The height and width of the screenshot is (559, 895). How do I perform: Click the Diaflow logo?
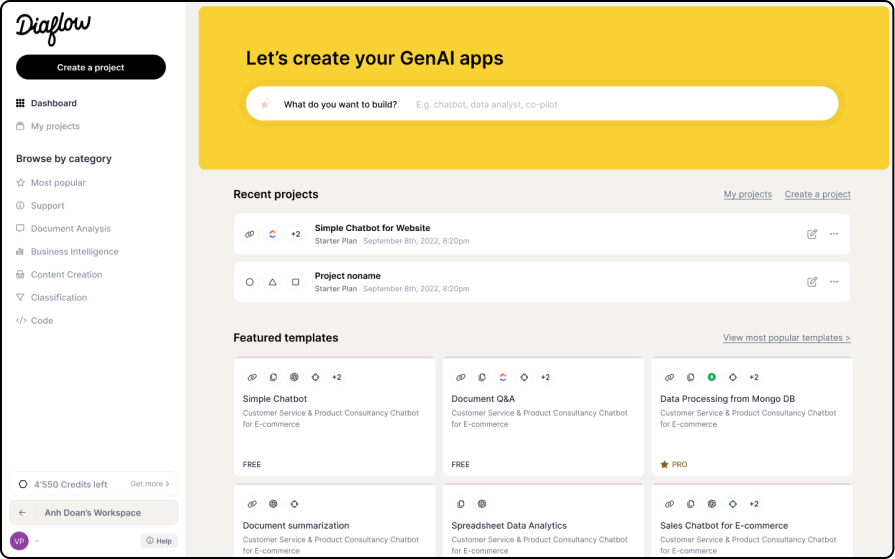point(53,29)
